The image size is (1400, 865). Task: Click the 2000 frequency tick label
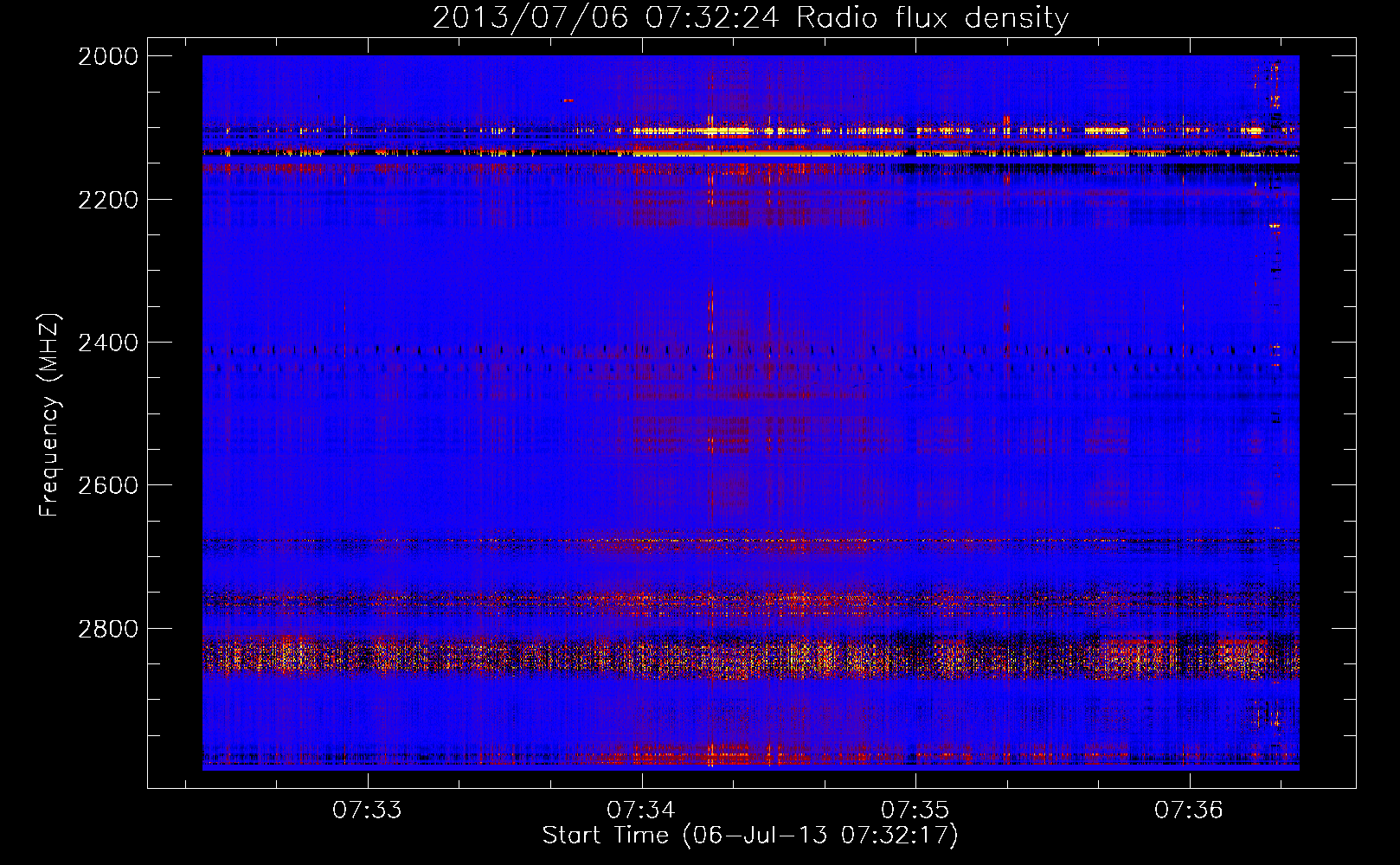pos(108,56)
